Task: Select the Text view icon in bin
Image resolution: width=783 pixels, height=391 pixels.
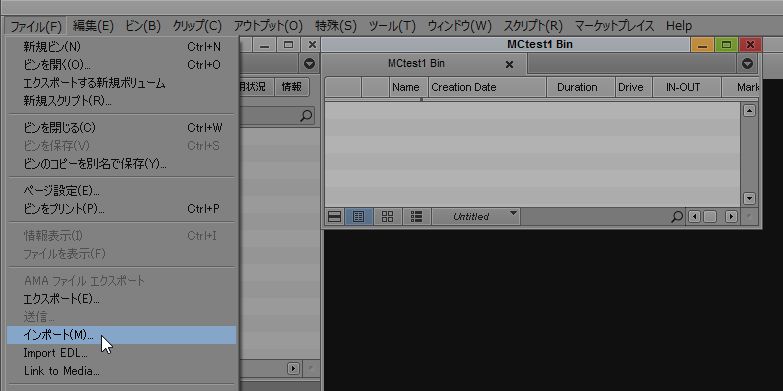Action: coord(358,216)
